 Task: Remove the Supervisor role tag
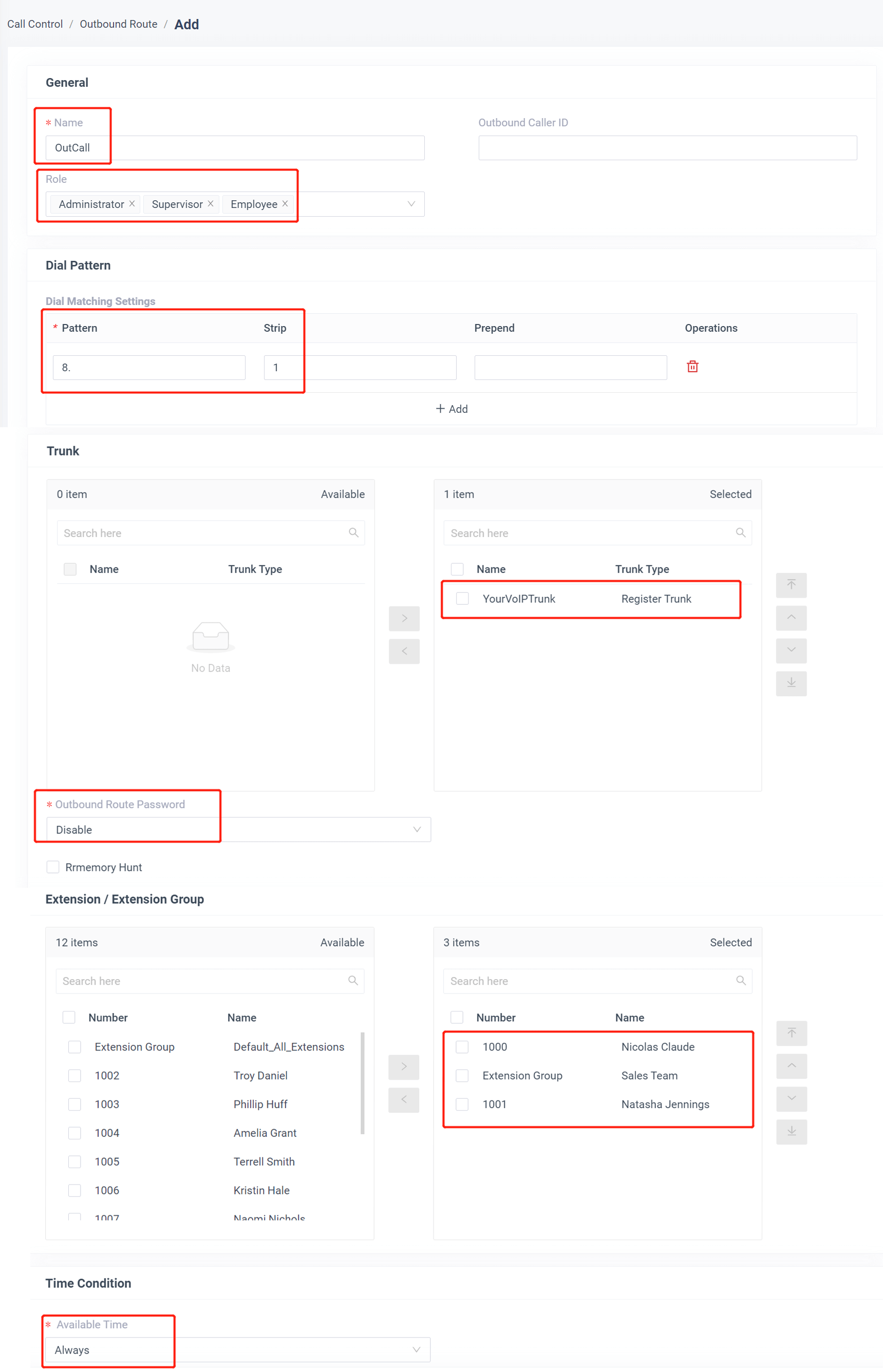click(211, 204)
